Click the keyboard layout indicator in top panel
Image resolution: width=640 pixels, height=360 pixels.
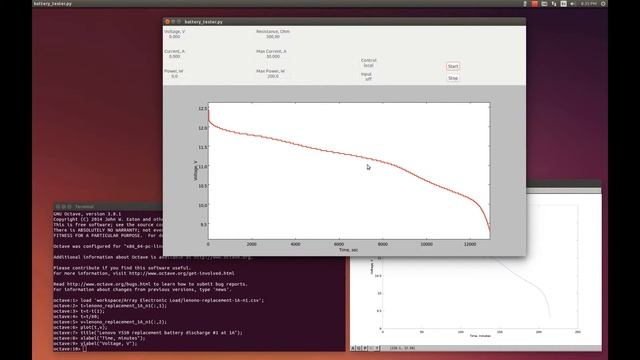(x=563, y=4)
